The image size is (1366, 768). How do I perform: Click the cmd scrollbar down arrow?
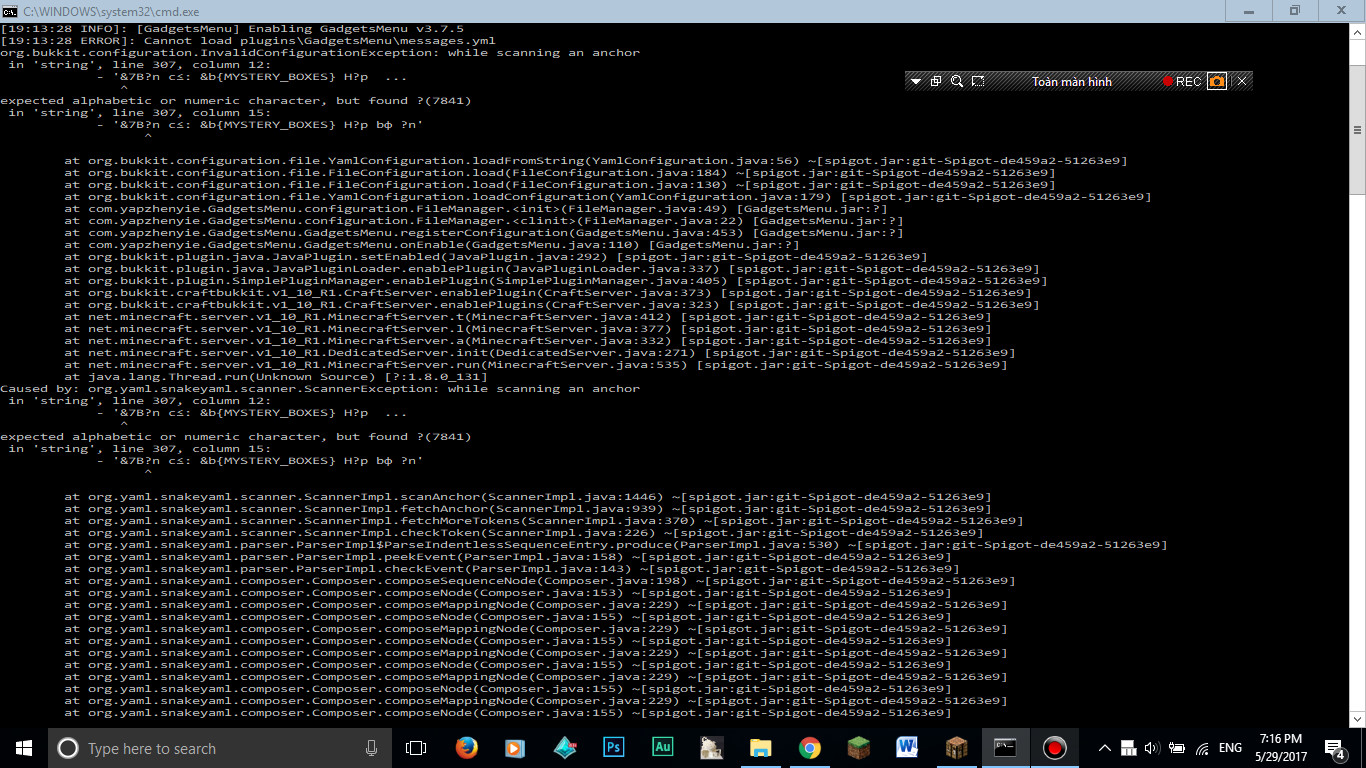pyautogui.click(x=1357, y=717)
